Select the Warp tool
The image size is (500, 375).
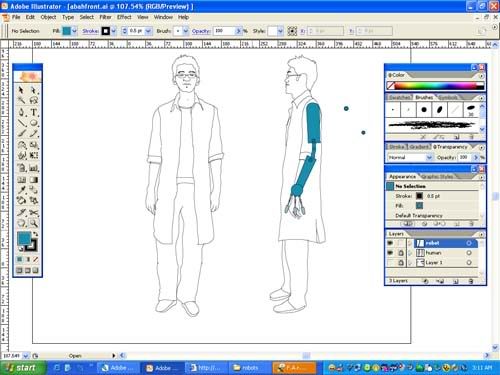pyautogui.click(x=21, y=156)
